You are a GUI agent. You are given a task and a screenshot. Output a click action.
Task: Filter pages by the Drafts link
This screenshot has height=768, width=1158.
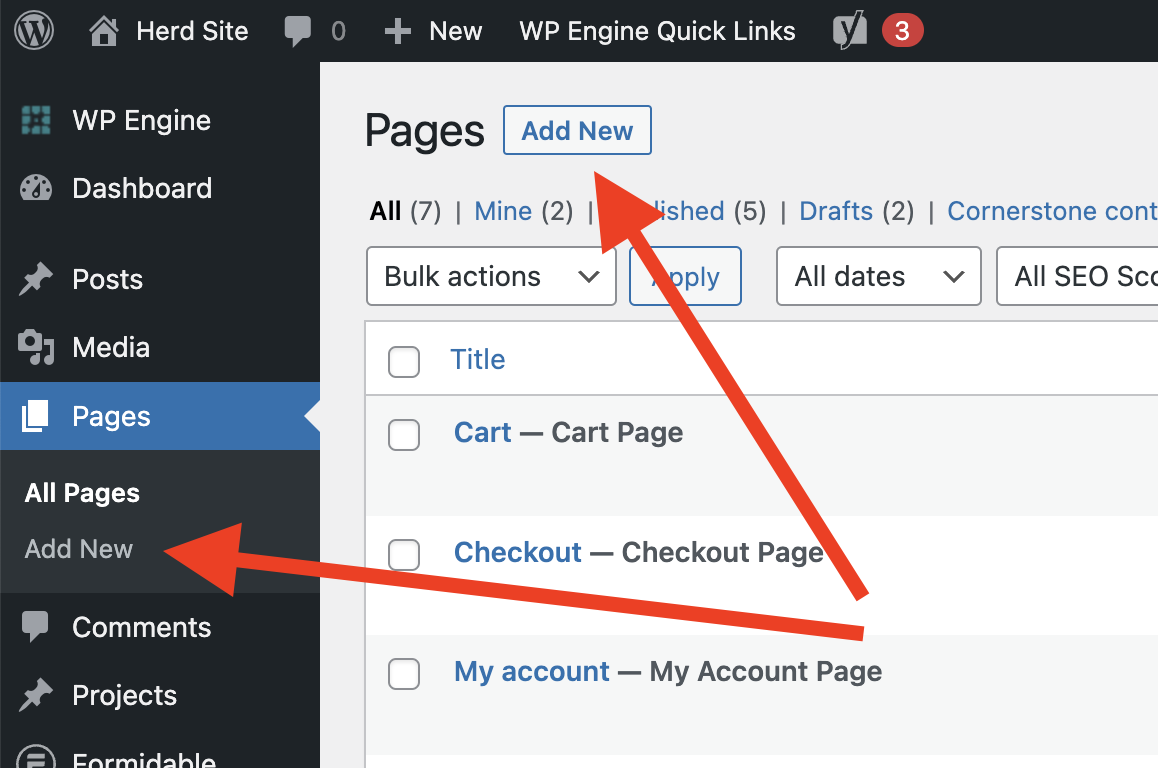(836, 211)
